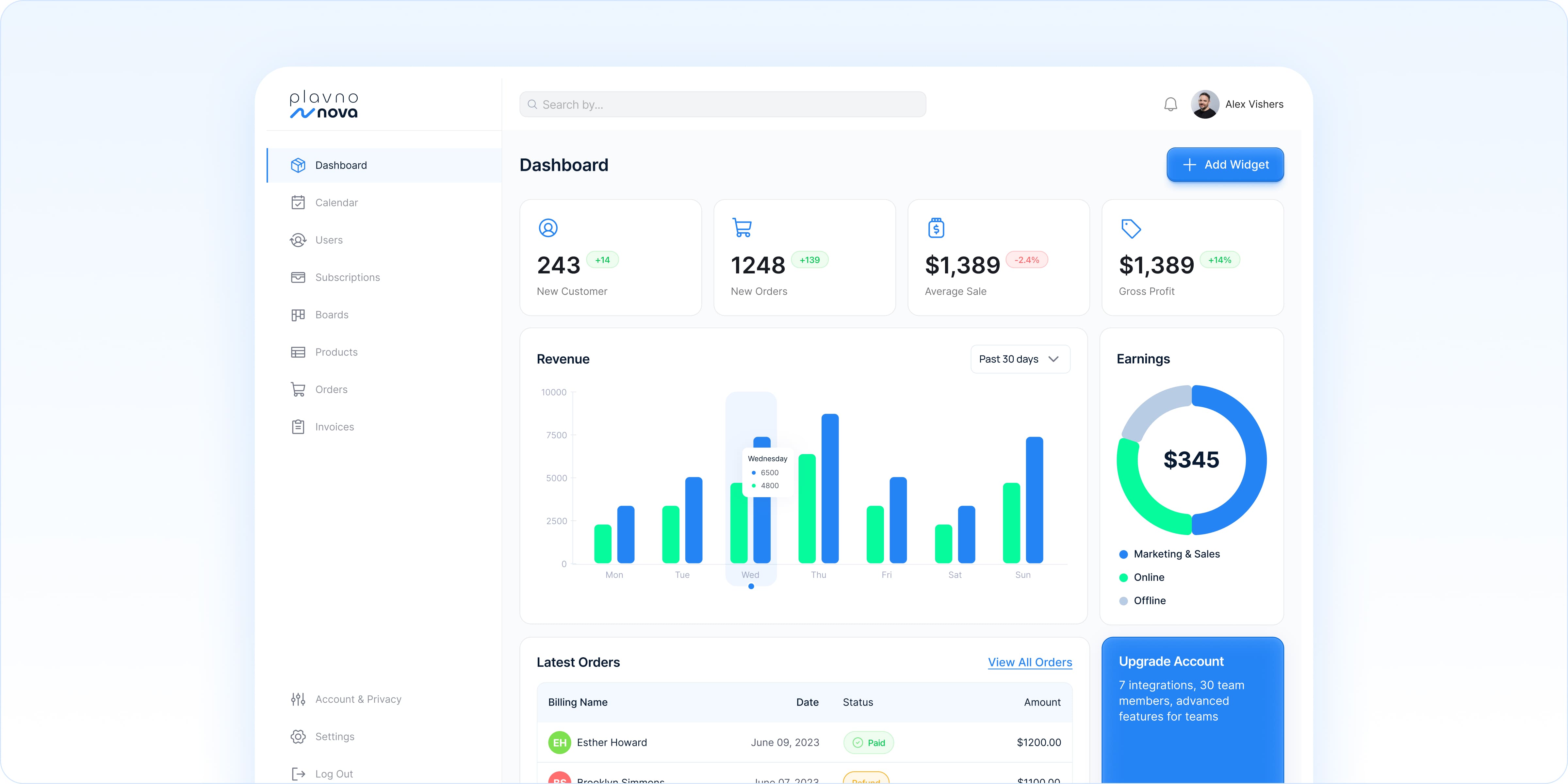
Task: Click the Boards sidebar icon
Action: [298, 314]
